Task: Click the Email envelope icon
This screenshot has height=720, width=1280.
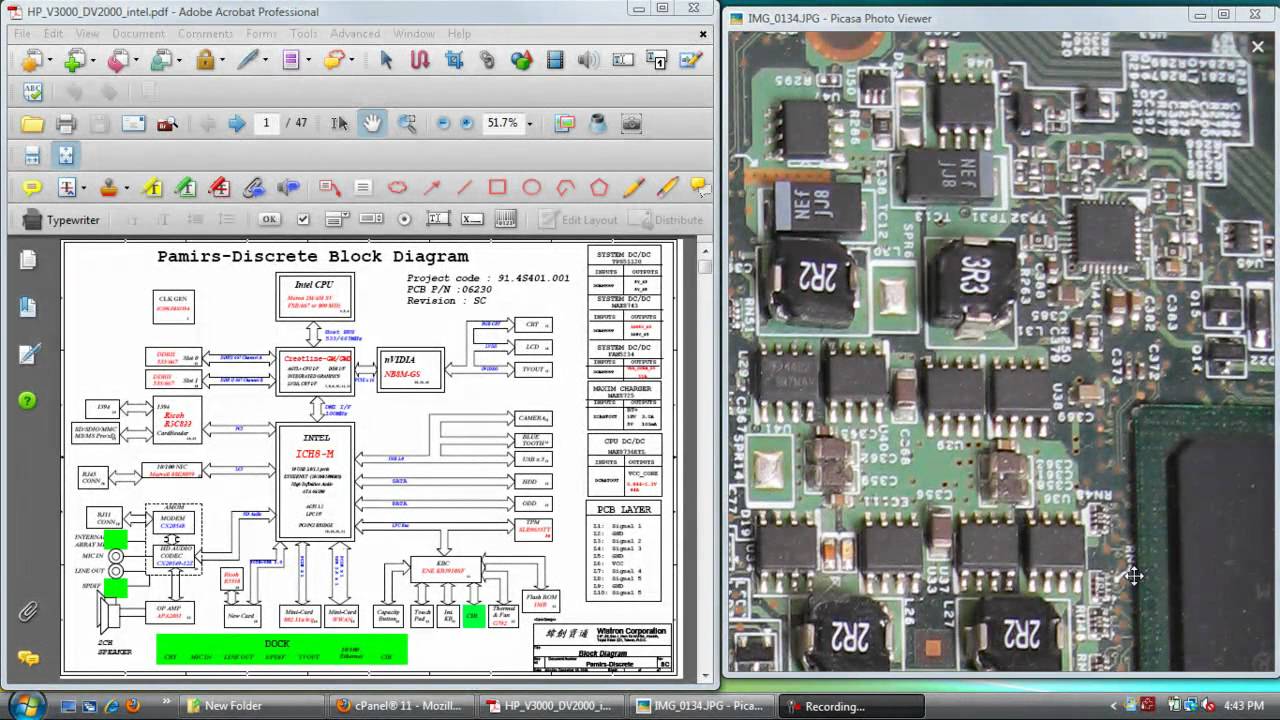Action: pos(133,124)
